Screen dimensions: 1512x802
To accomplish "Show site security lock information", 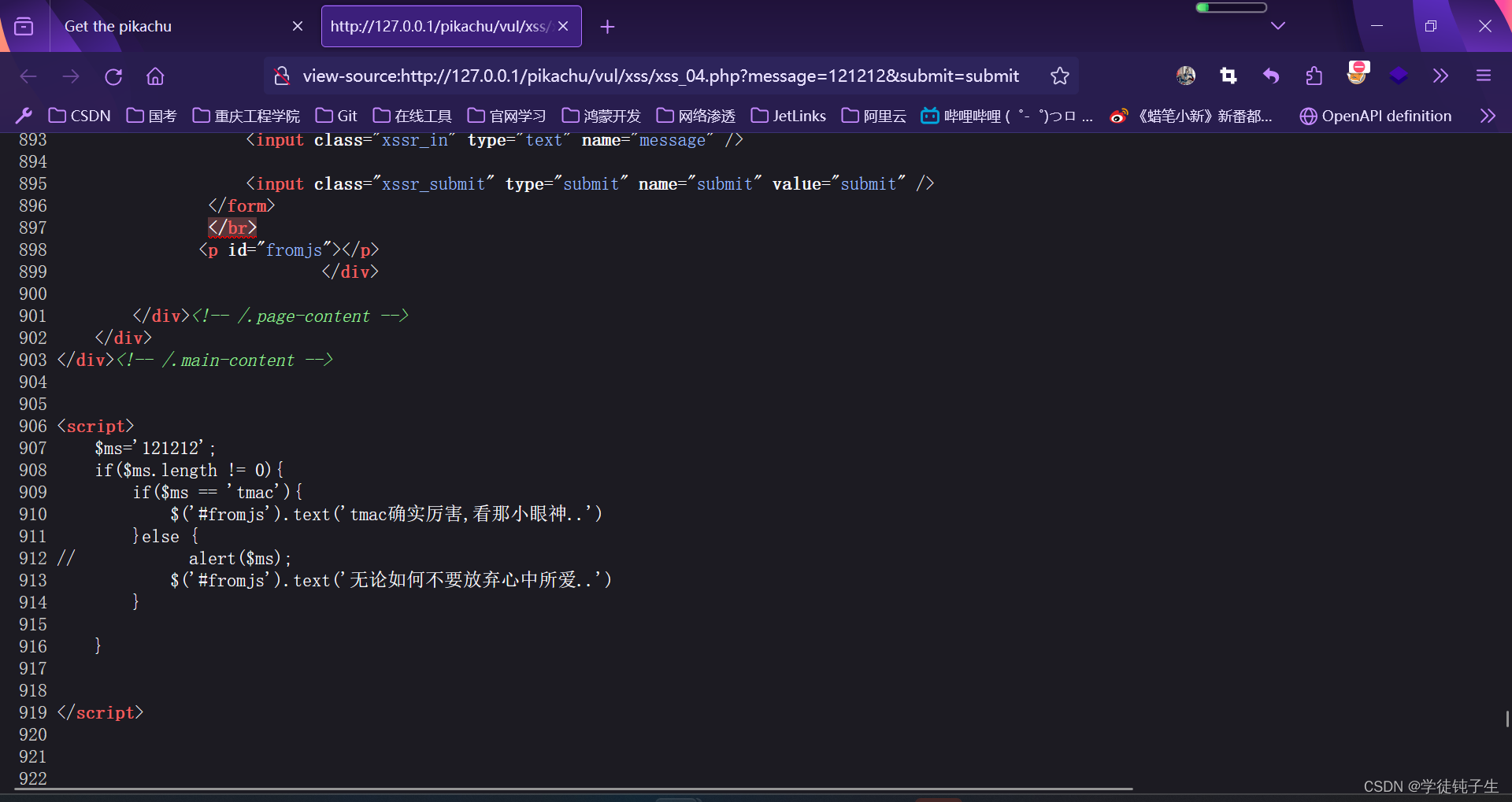I will click(x=281, y=76).
